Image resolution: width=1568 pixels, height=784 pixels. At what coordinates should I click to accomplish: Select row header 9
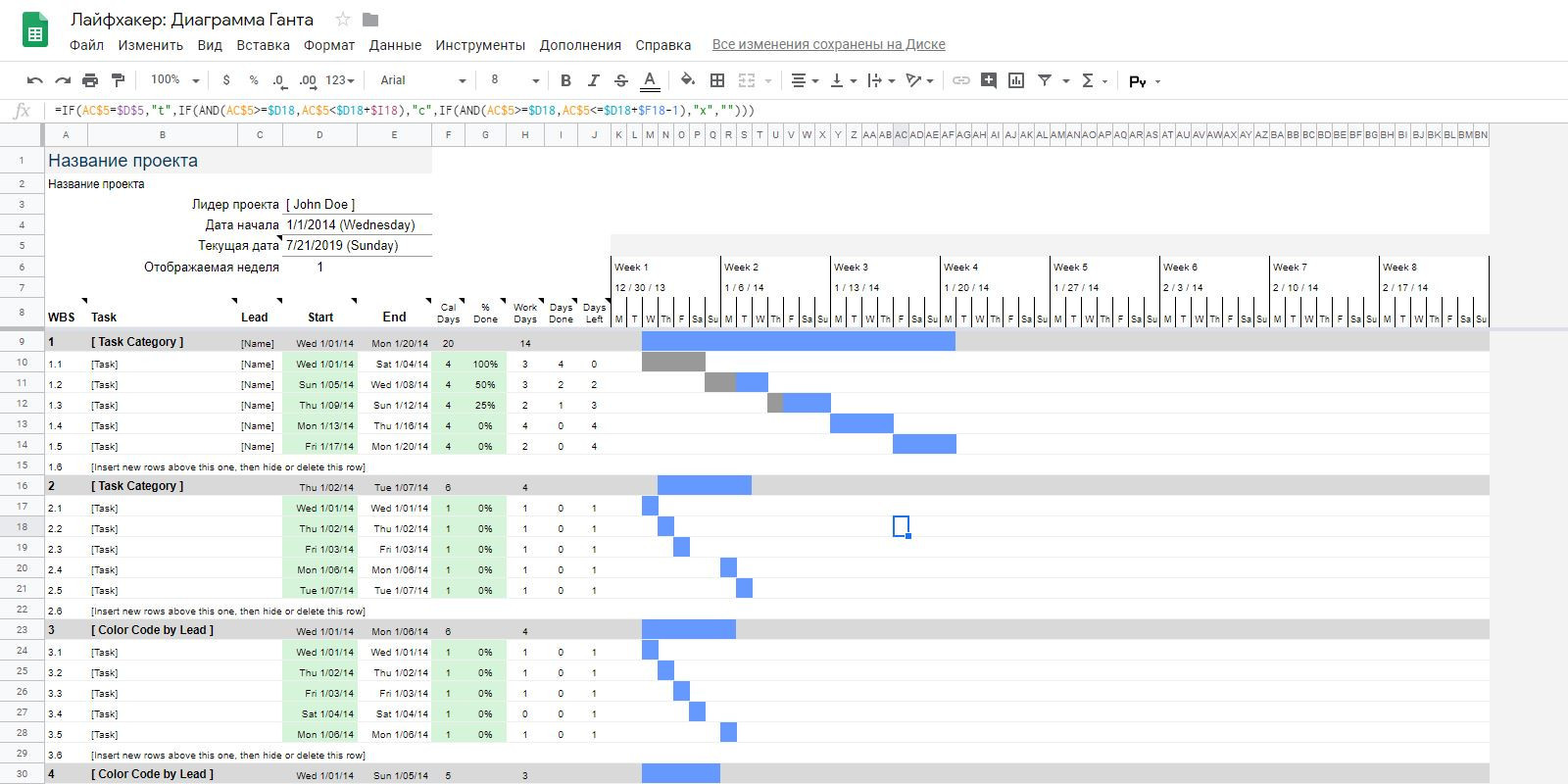22,341
